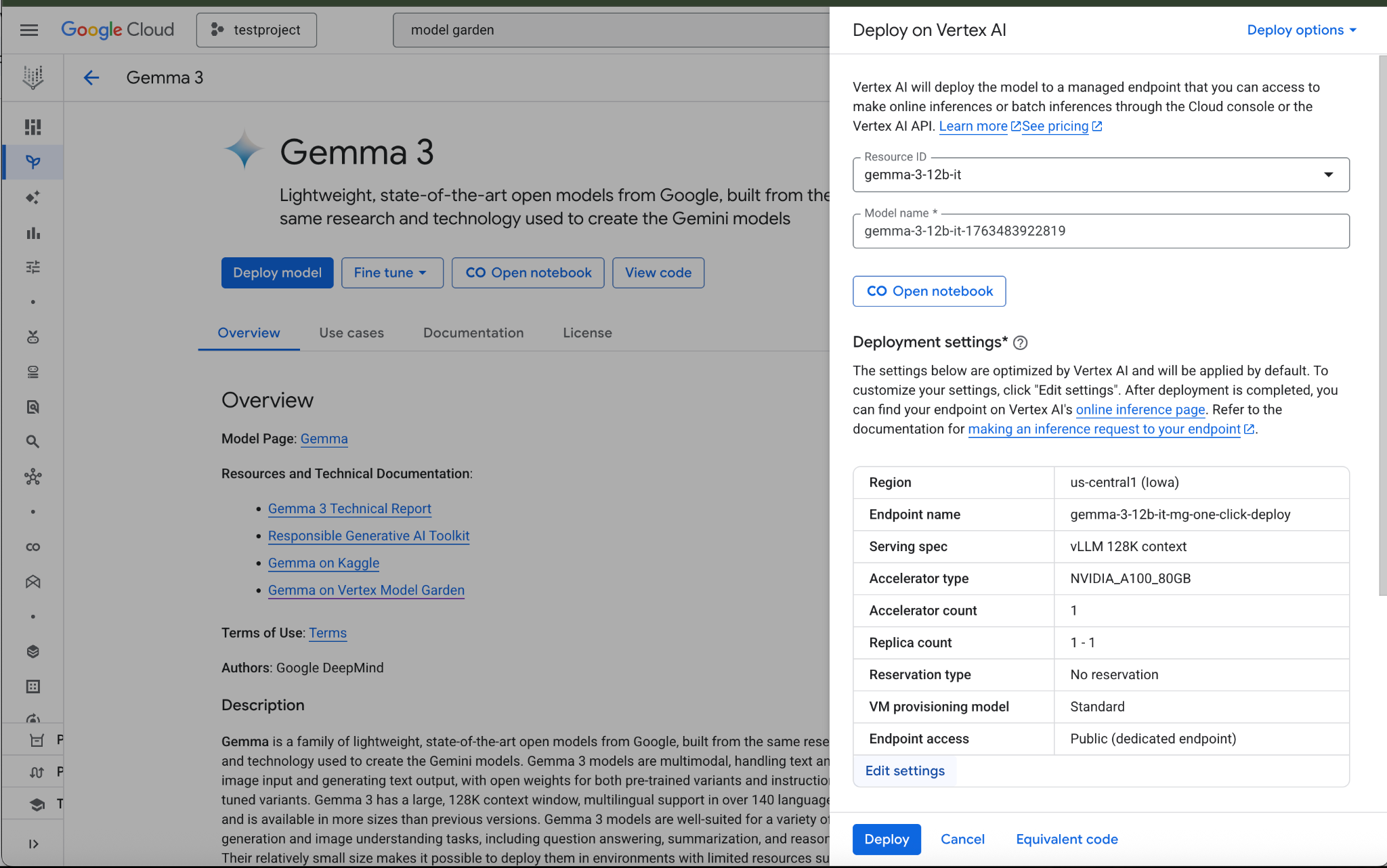This screenshot has height=868, width=1387.
Task: Click the Deployment settings help icon
Action: (x=1020, y=343)
